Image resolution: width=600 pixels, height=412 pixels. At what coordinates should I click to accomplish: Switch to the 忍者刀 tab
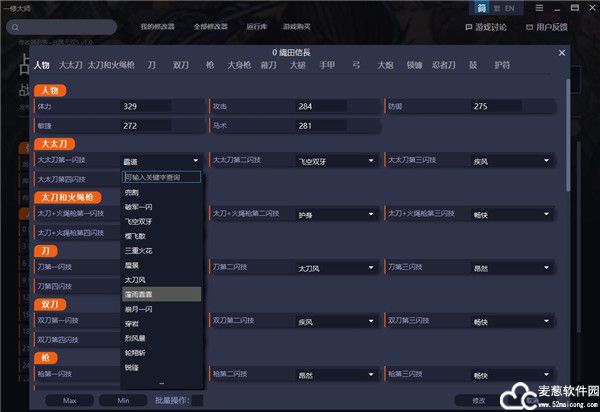pos(443,65)
